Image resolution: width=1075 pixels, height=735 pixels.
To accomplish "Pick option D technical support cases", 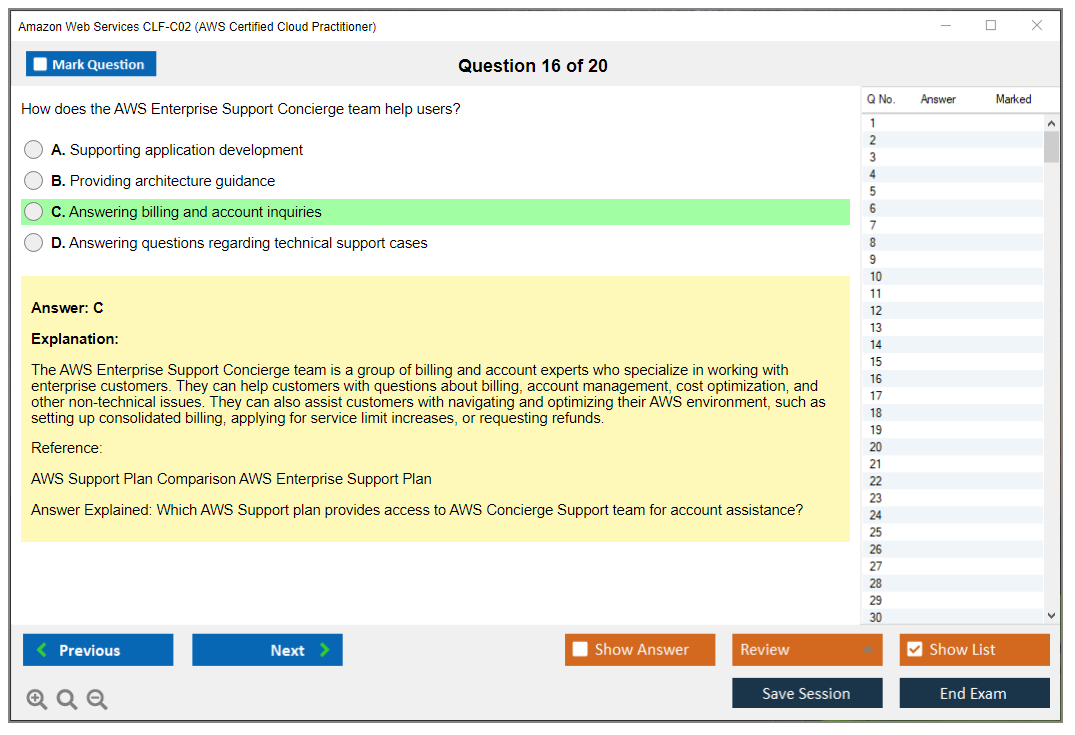I will click(34, 243).
